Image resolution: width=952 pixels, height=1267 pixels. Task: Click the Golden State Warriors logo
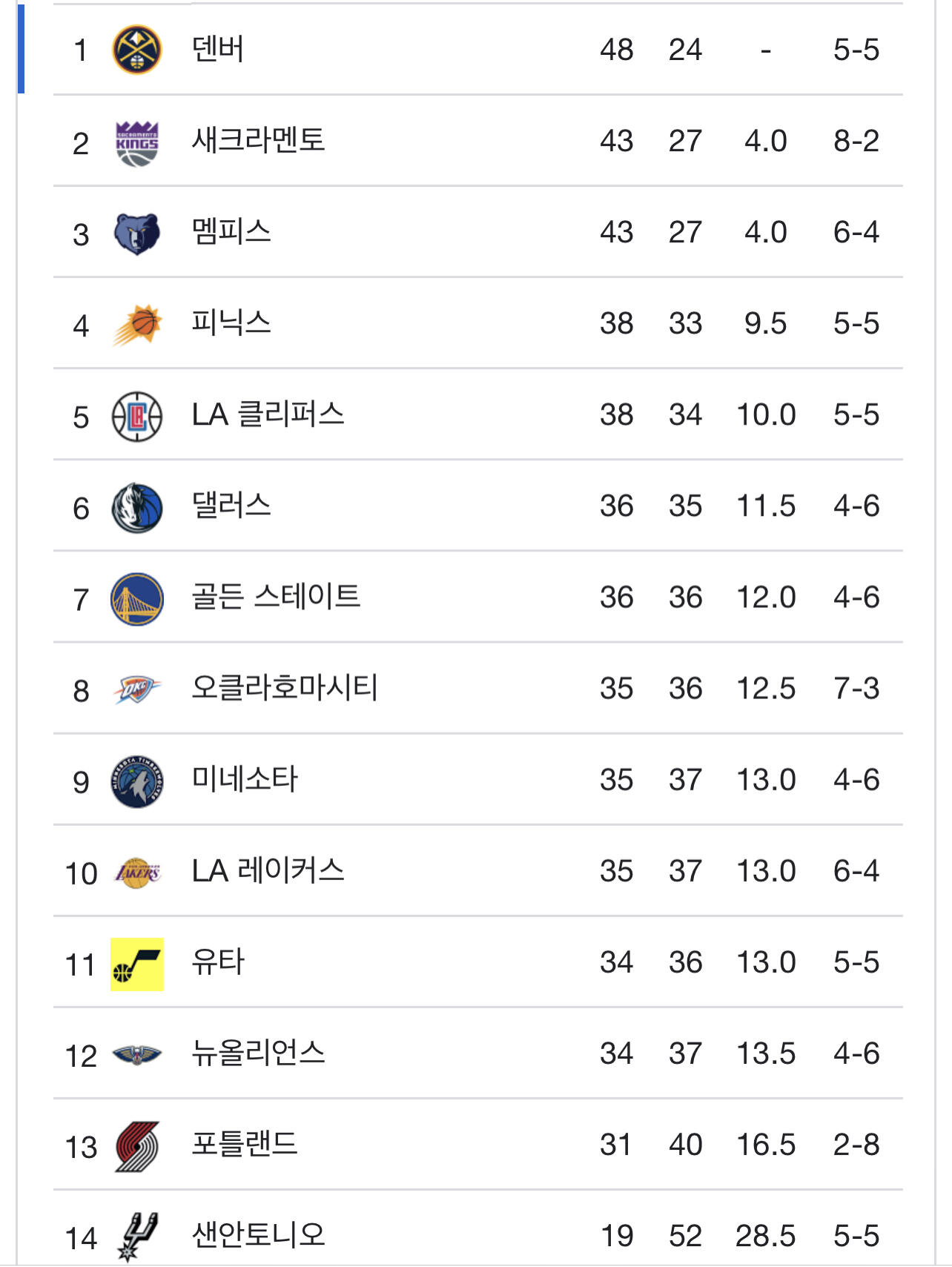click(136, 599)
